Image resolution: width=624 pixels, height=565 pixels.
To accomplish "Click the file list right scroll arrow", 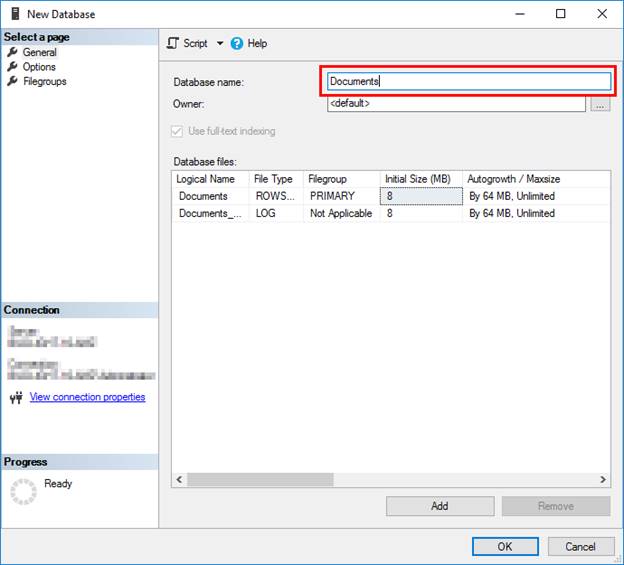I will pos(603,479).
